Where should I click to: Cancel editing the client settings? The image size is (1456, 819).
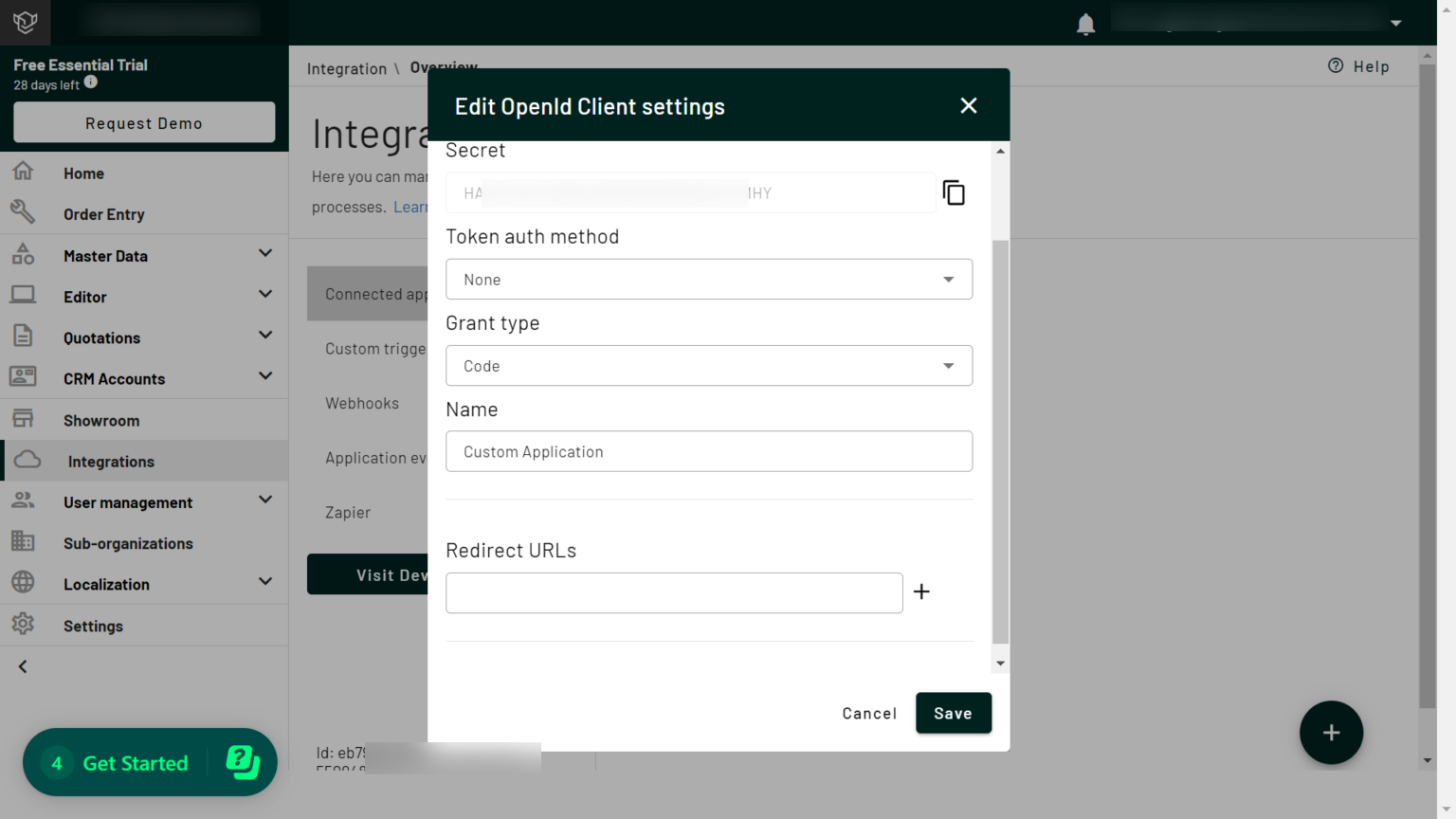pos(869,713)
